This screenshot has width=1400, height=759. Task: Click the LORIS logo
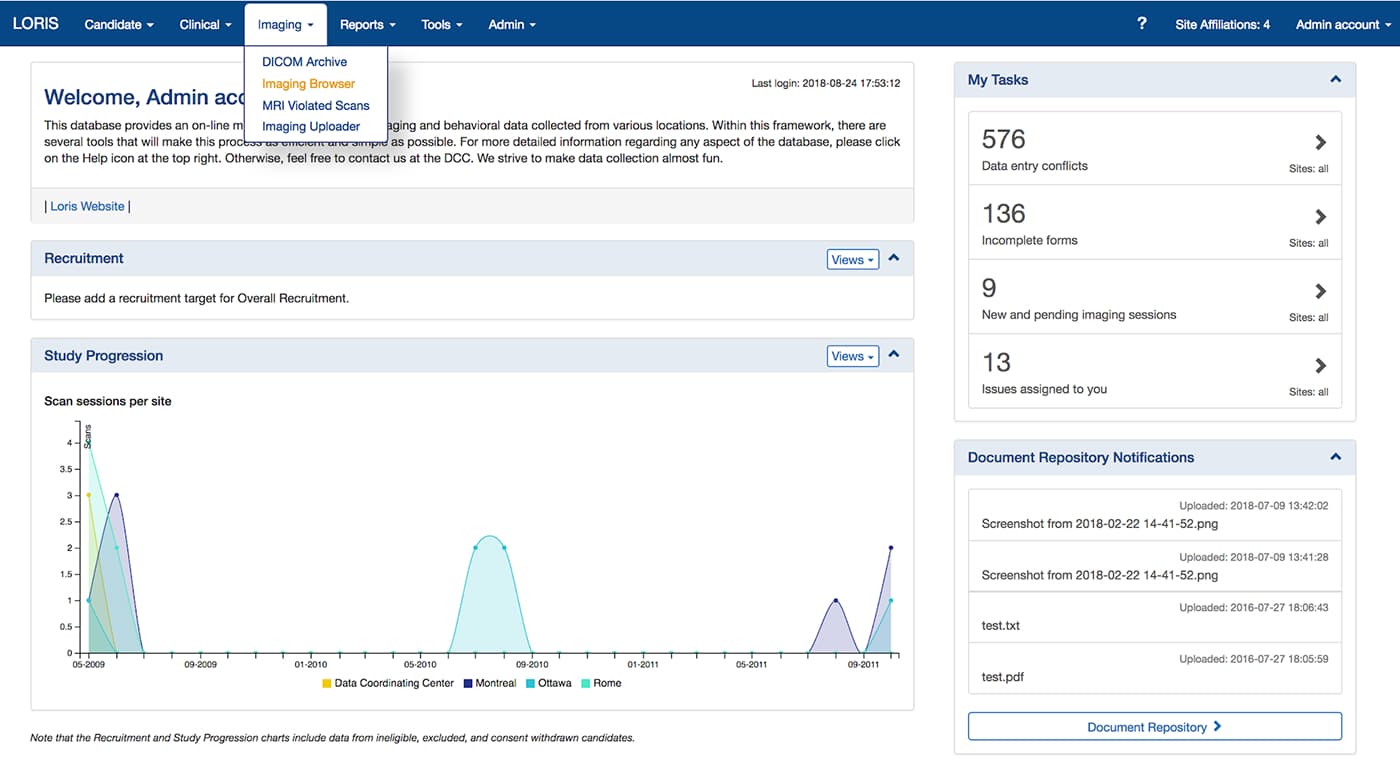coord(35,23)
